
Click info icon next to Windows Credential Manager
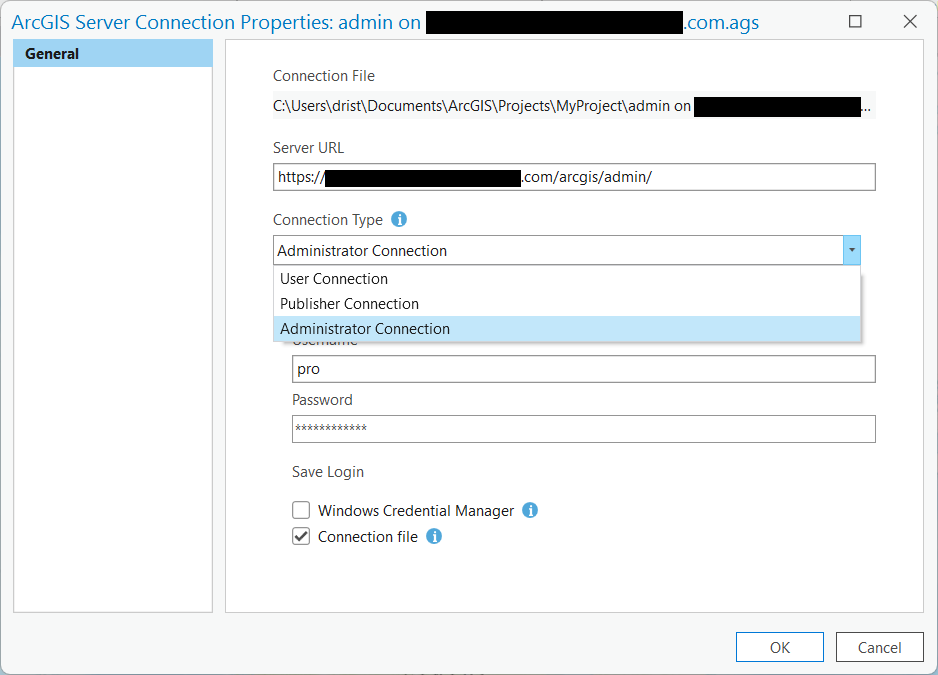click(x=530, y=510)
